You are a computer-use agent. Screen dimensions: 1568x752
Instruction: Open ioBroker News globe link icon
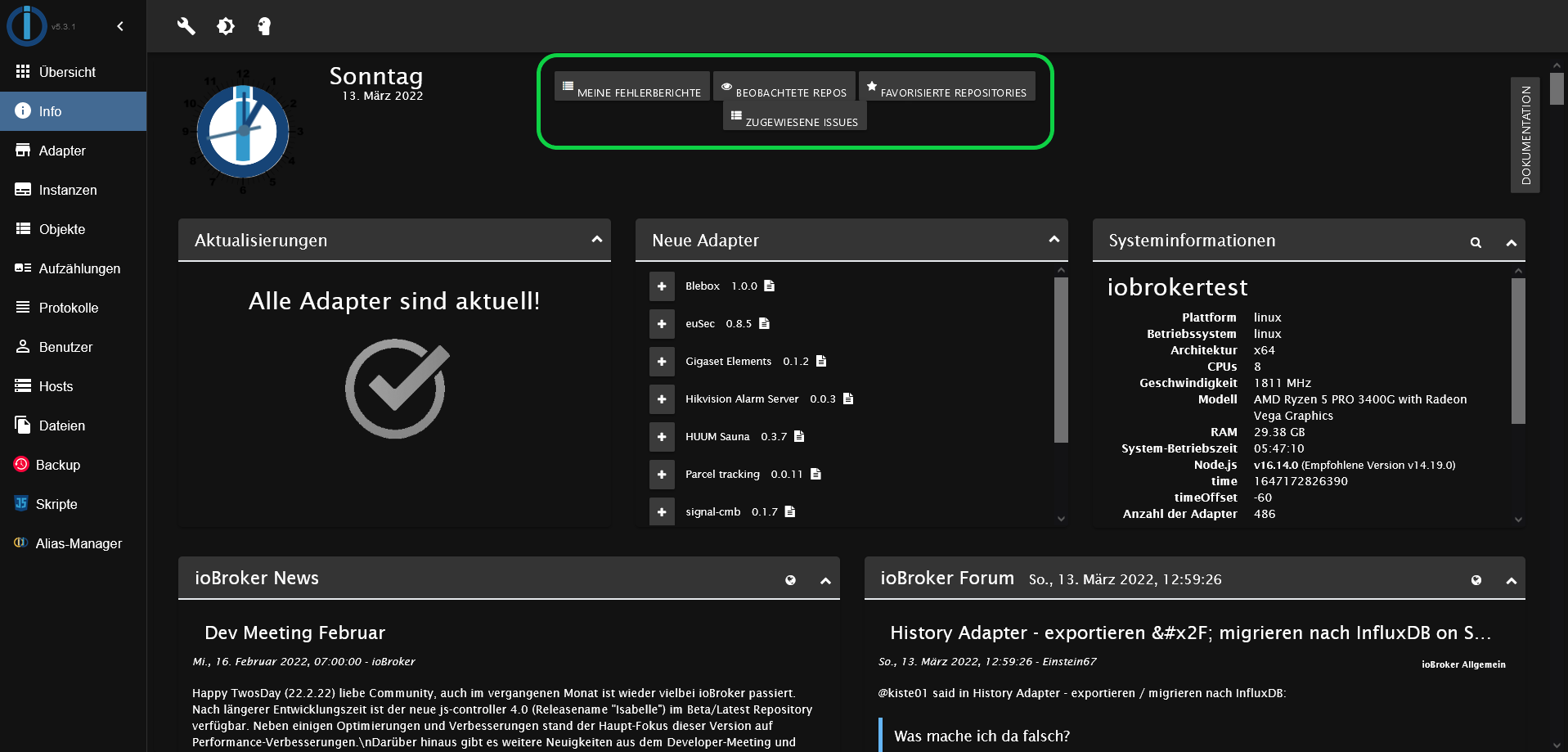click(x=790, y=580)
